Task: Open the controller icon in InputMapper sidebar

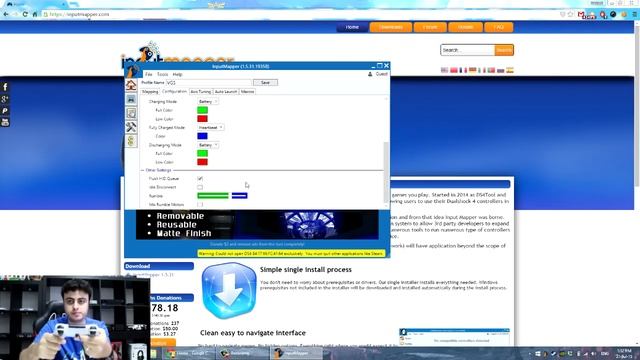Action: (131, 99)
